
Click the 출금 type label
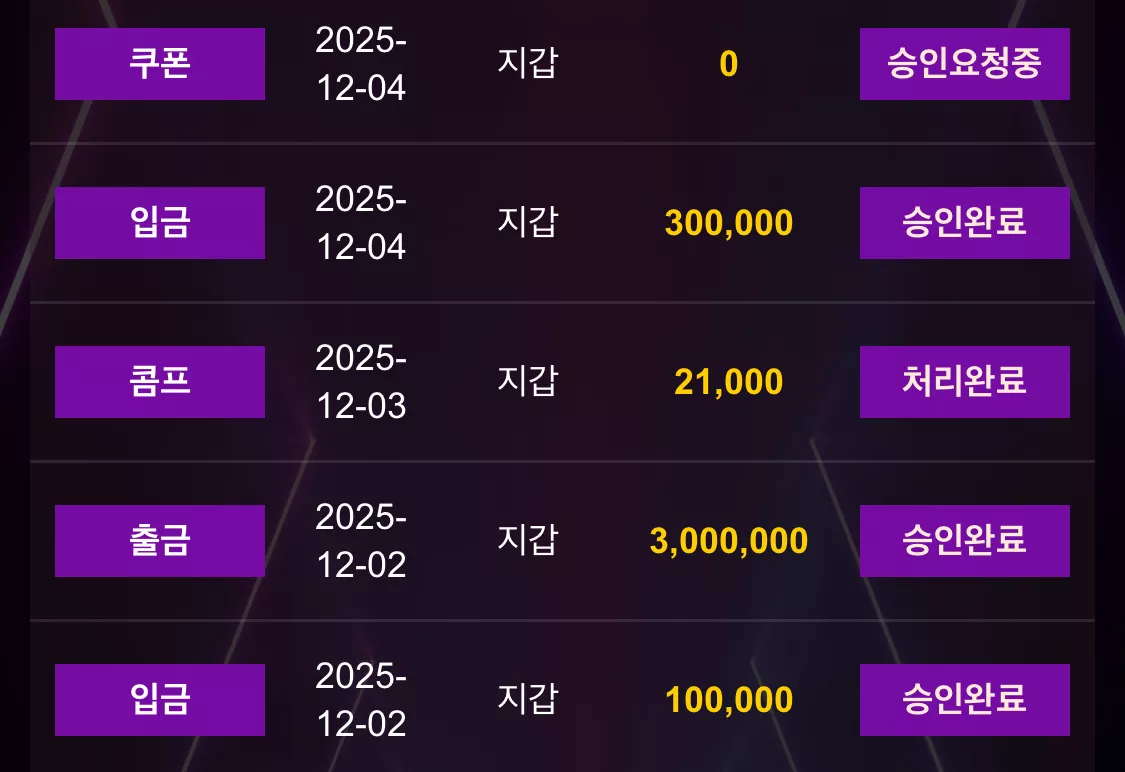160,541
